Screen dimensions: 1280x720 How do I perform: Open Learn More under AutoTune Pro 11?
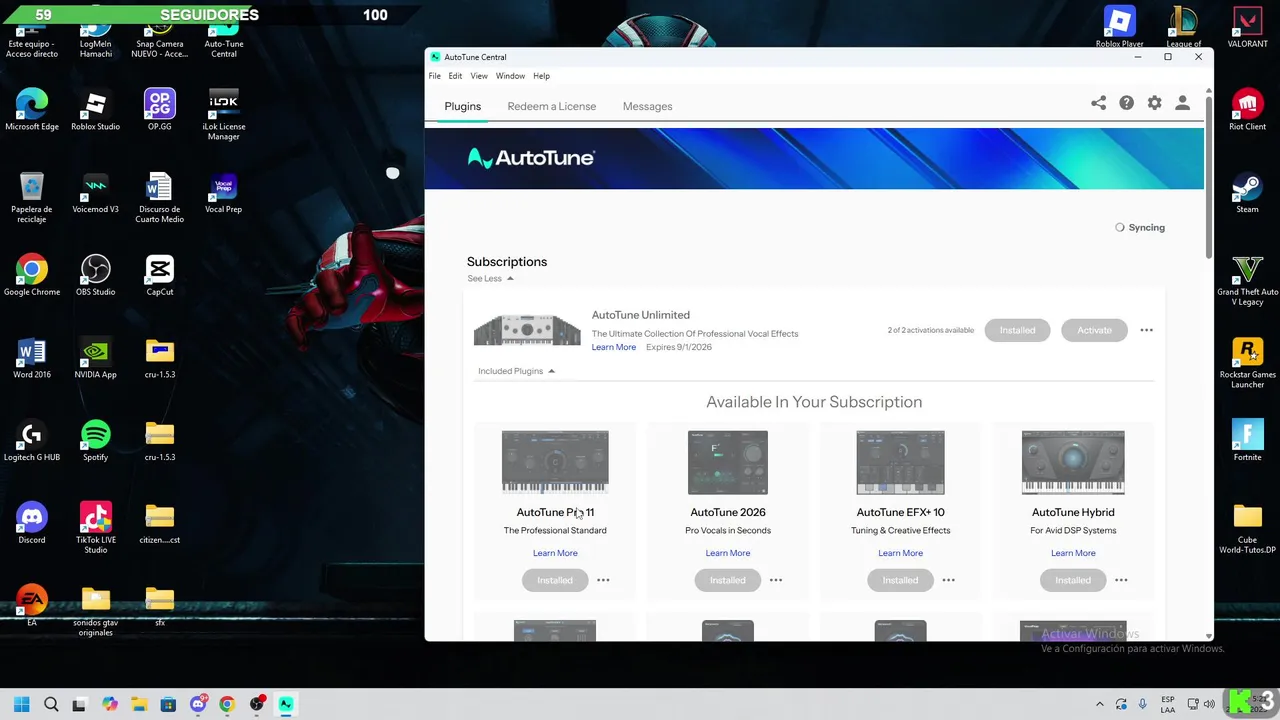click(555, 553)
